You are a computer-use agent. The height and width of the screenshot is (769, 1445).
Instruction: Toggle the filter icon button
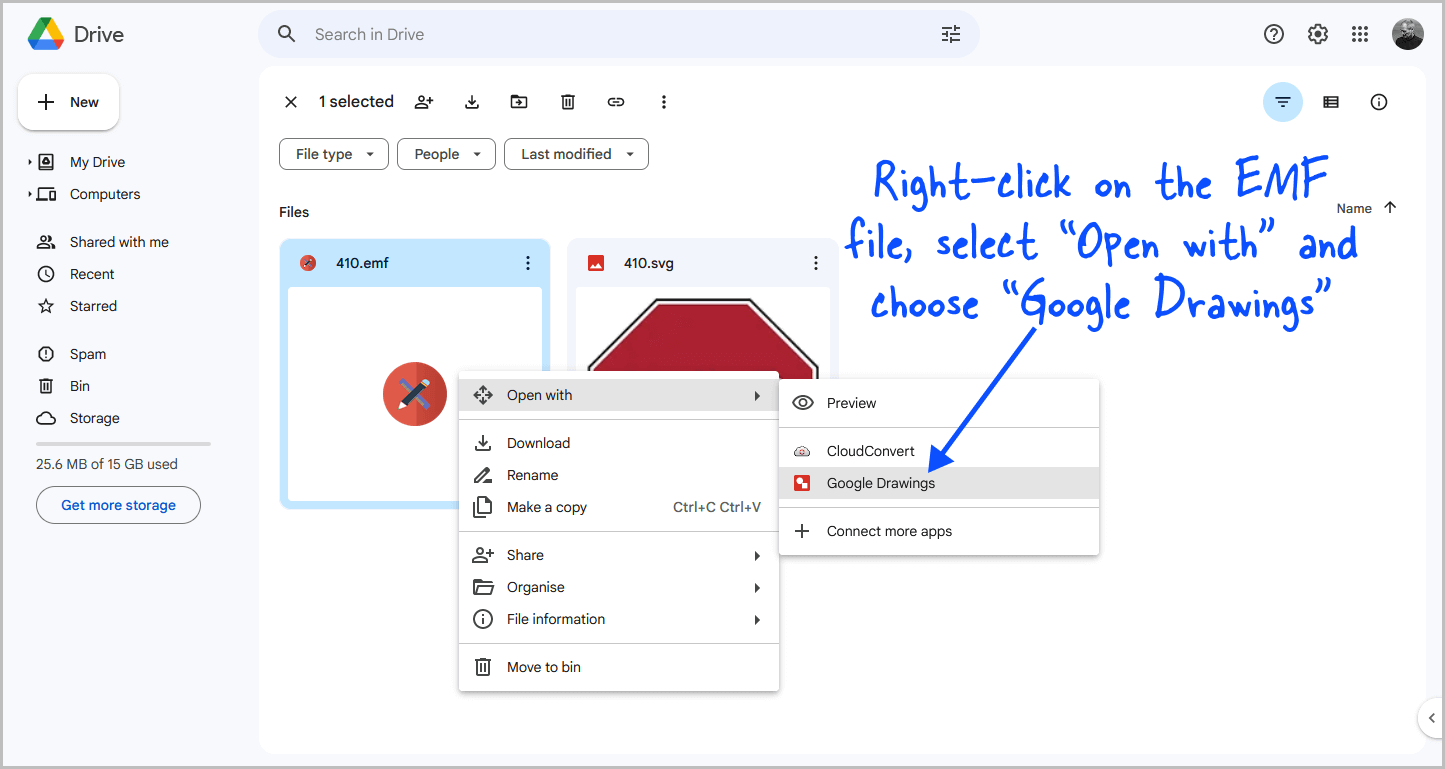[x=1283, y=102]
